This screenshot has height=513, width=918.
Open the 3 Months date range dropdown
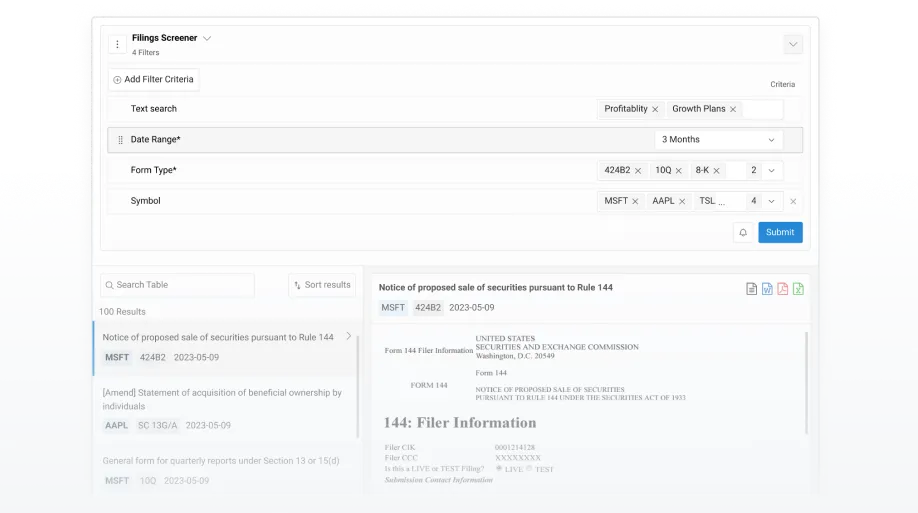718,140
